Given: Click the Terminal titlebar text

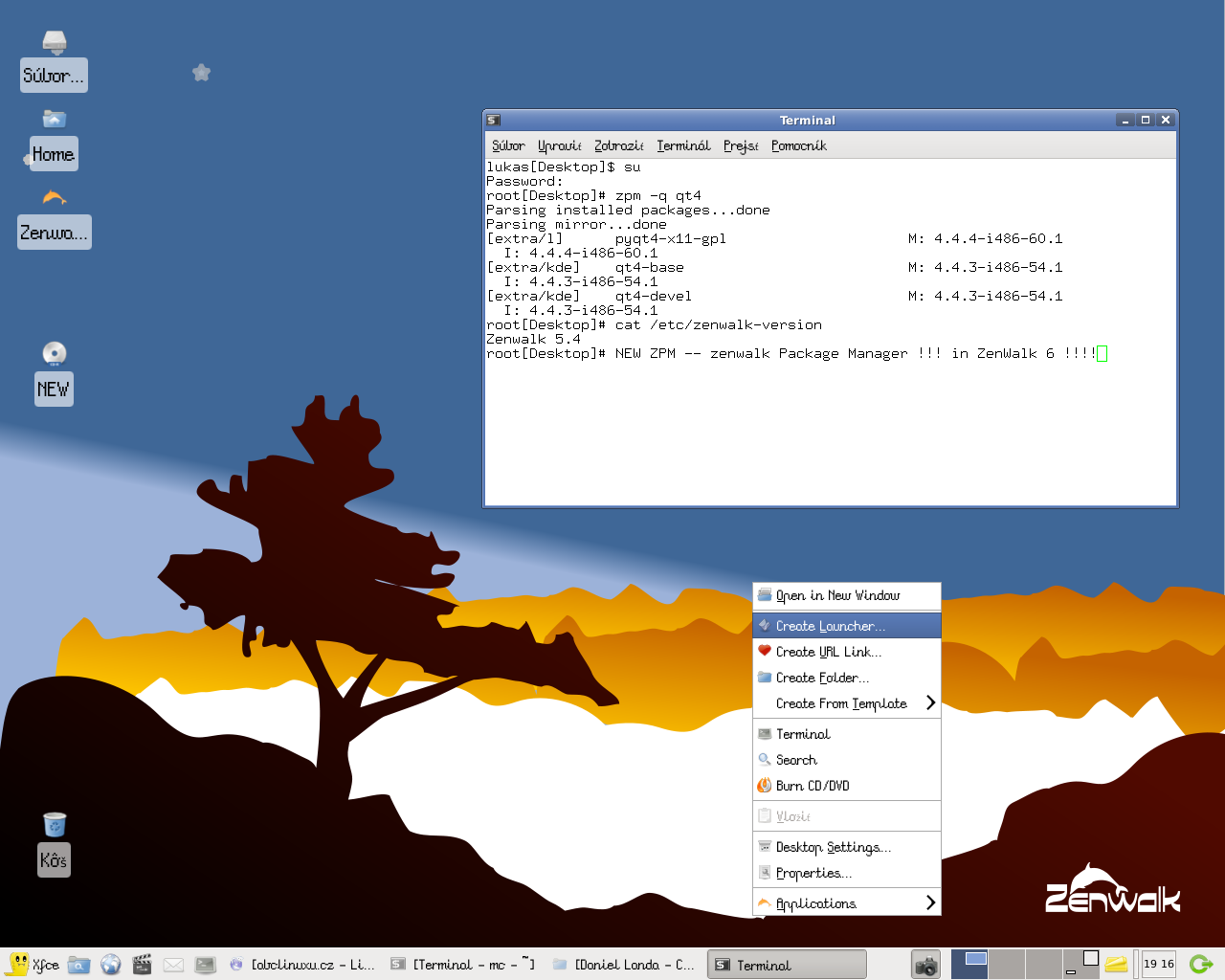Looking at the screenshot, I should pyautogui.click(x=808, y=120).
